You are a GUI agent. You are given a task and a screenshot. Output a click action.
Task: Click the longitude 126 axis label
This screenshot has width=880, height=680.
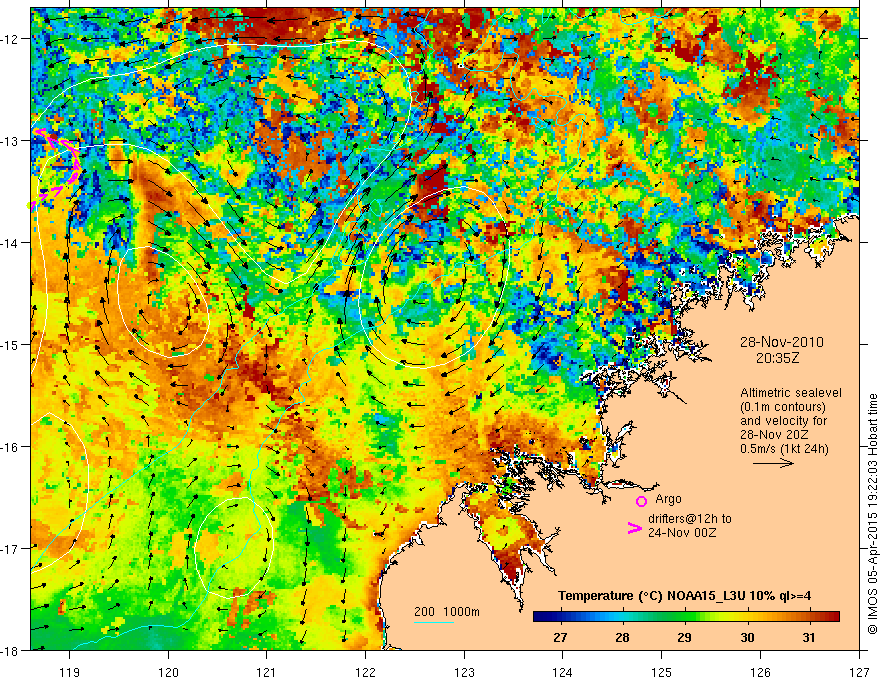pos(760,671)
